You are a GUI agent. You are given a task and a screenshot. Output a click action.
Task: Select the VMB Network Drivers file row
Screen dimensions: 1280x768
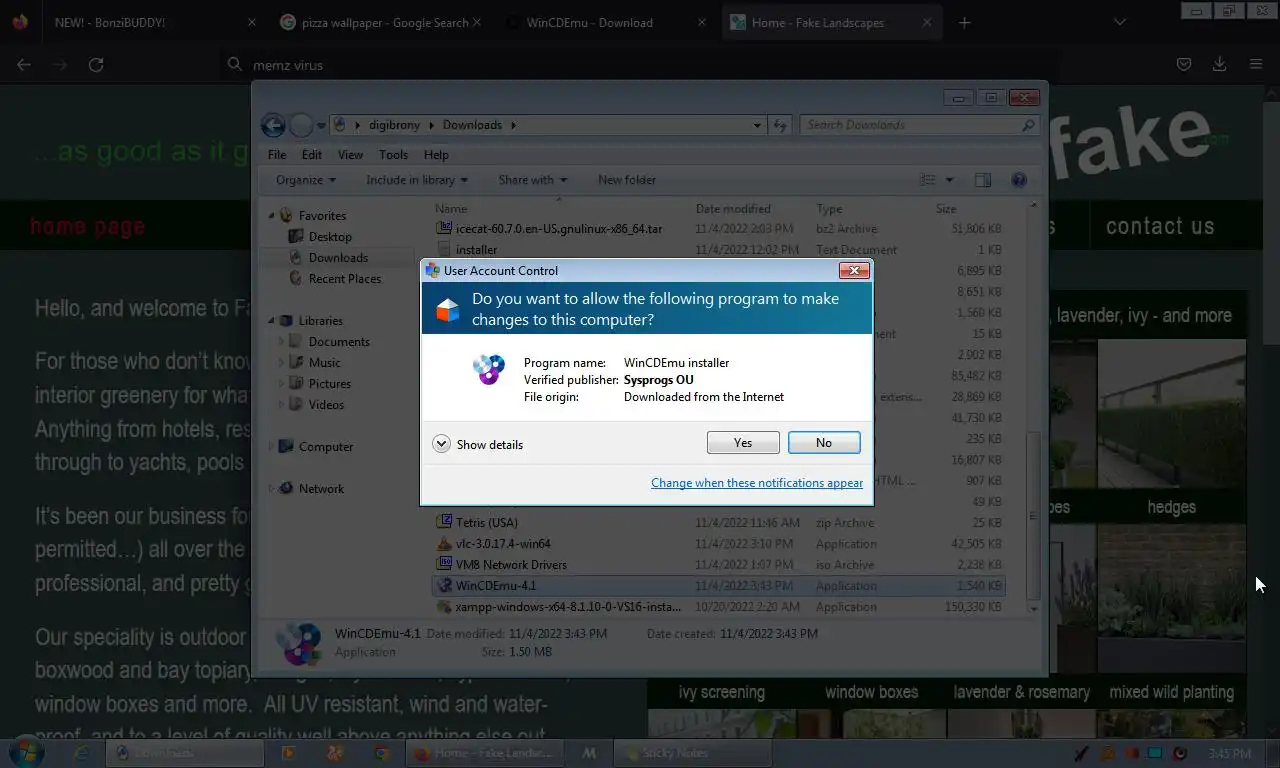719,565
